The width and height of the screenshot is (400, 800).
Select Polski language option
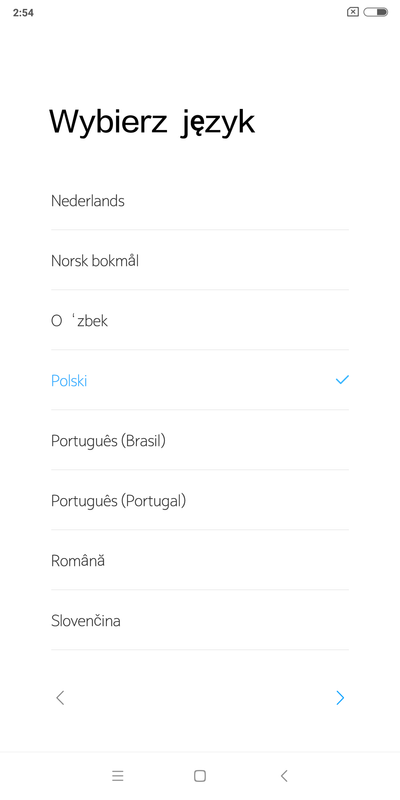[200, 380]
